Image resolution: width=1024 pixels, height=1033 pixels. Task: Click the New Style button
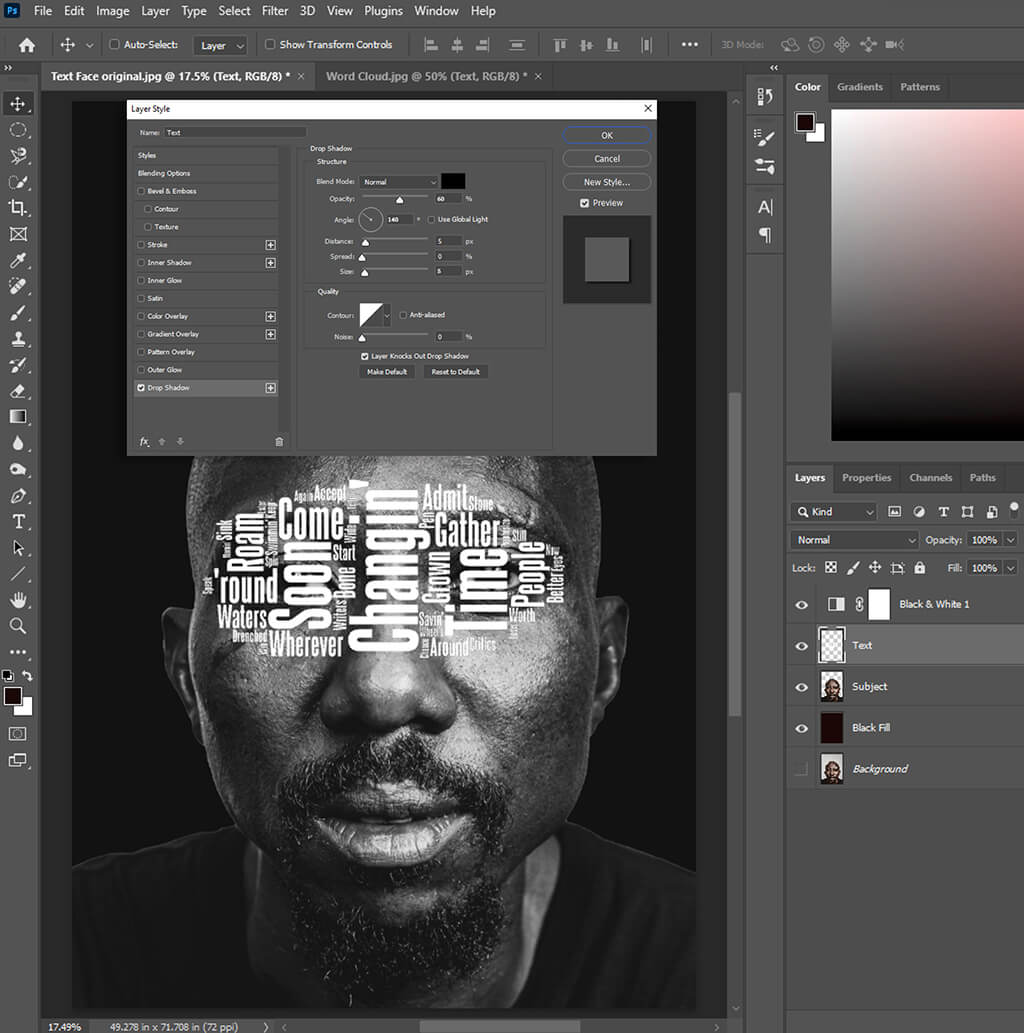[x=606, y=181]
